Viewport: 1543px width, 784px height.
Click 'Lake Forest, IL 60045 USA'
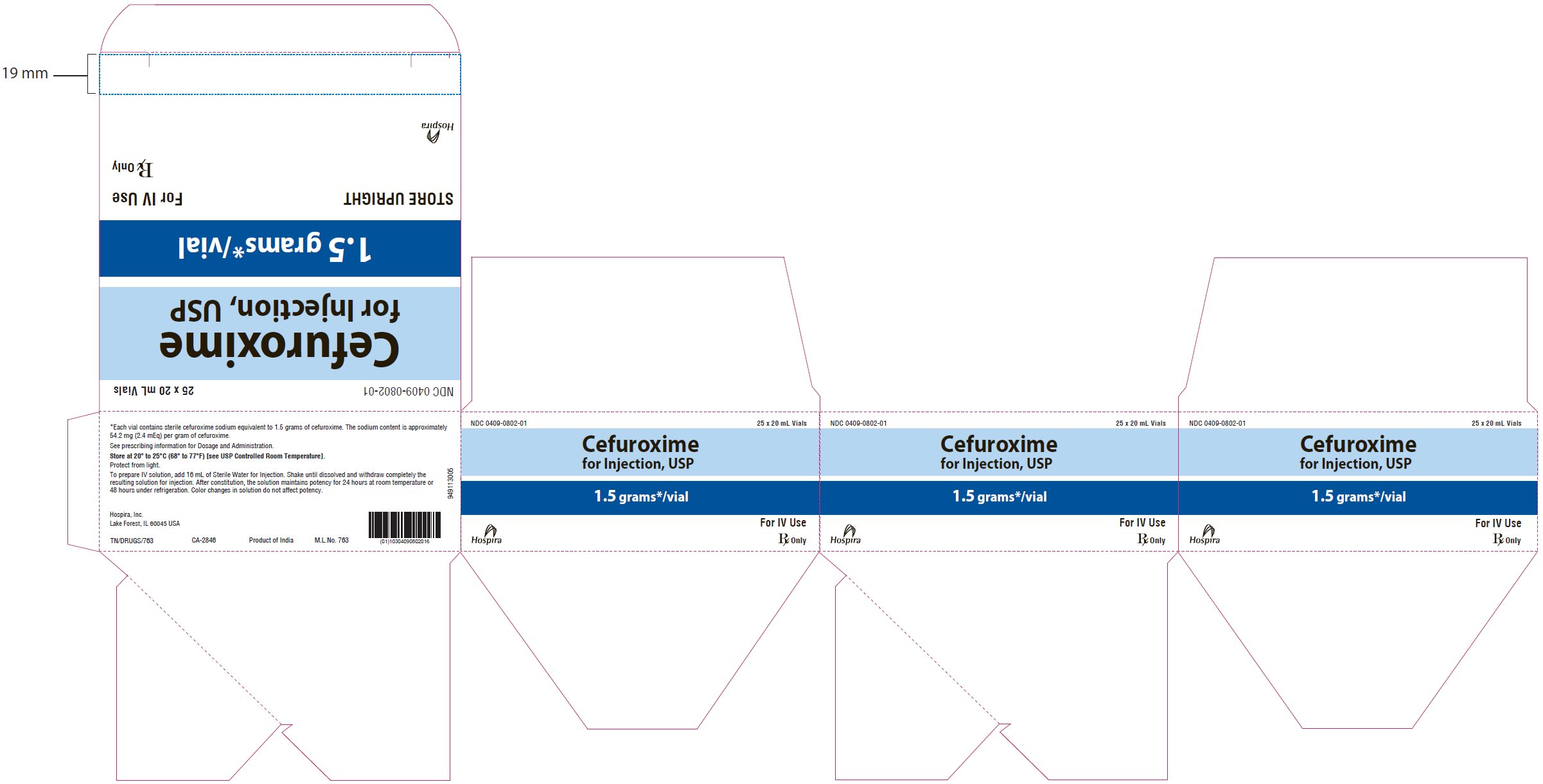pyautogui.click(x=145, y=523)
